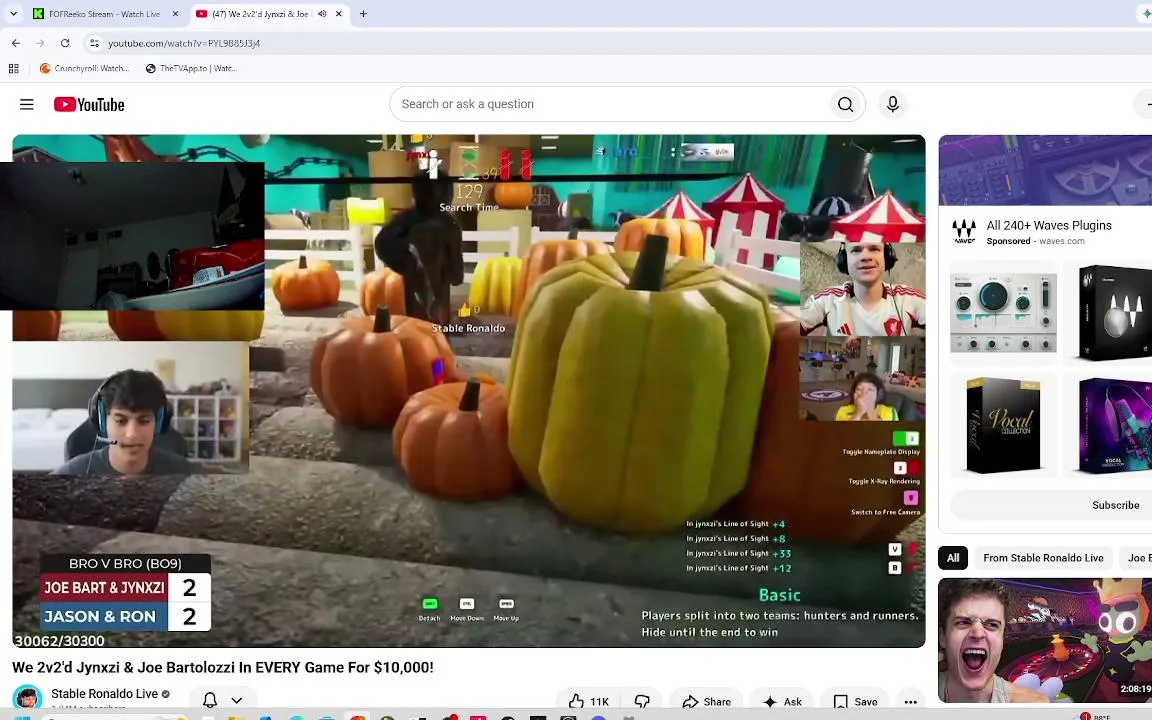Go back with the browser back arrow

point(16,43)
